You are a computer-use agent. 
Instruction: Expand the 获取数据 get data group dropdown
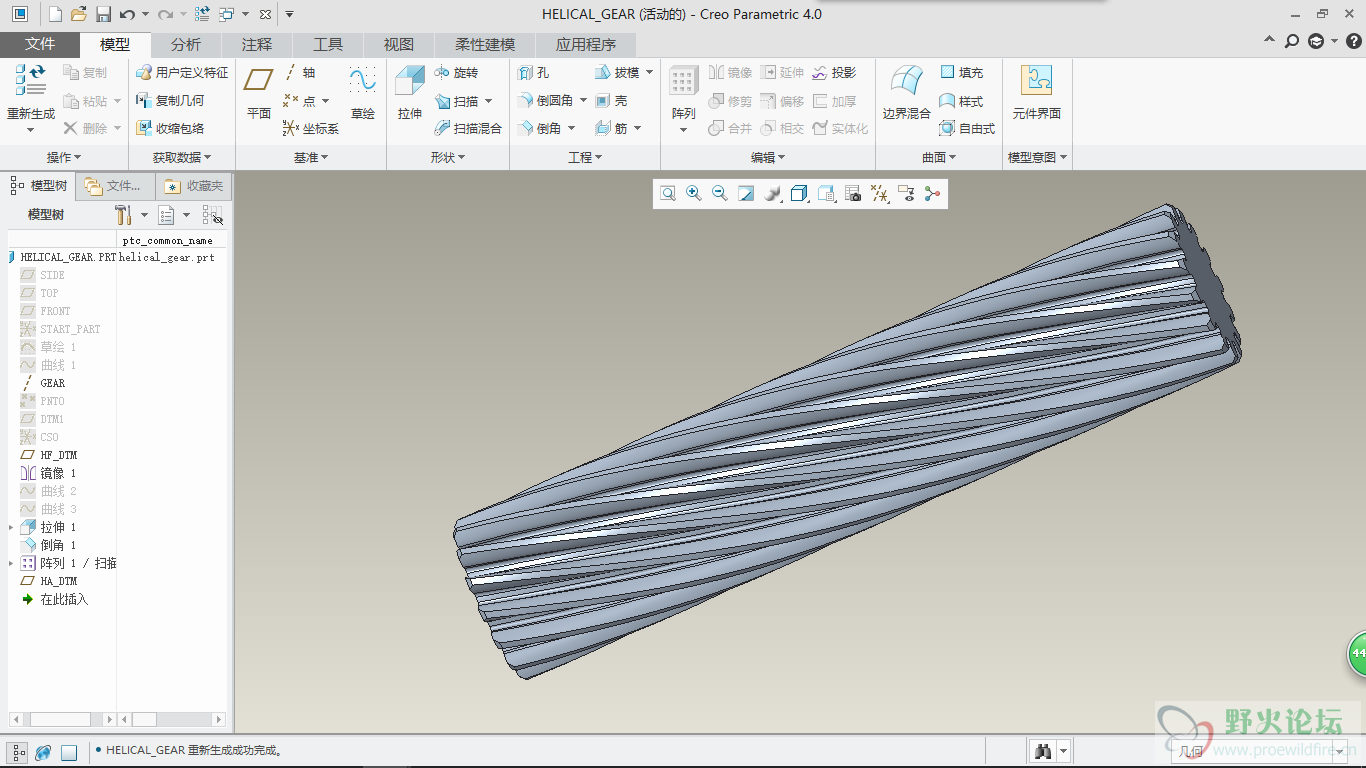click(182, 157)
